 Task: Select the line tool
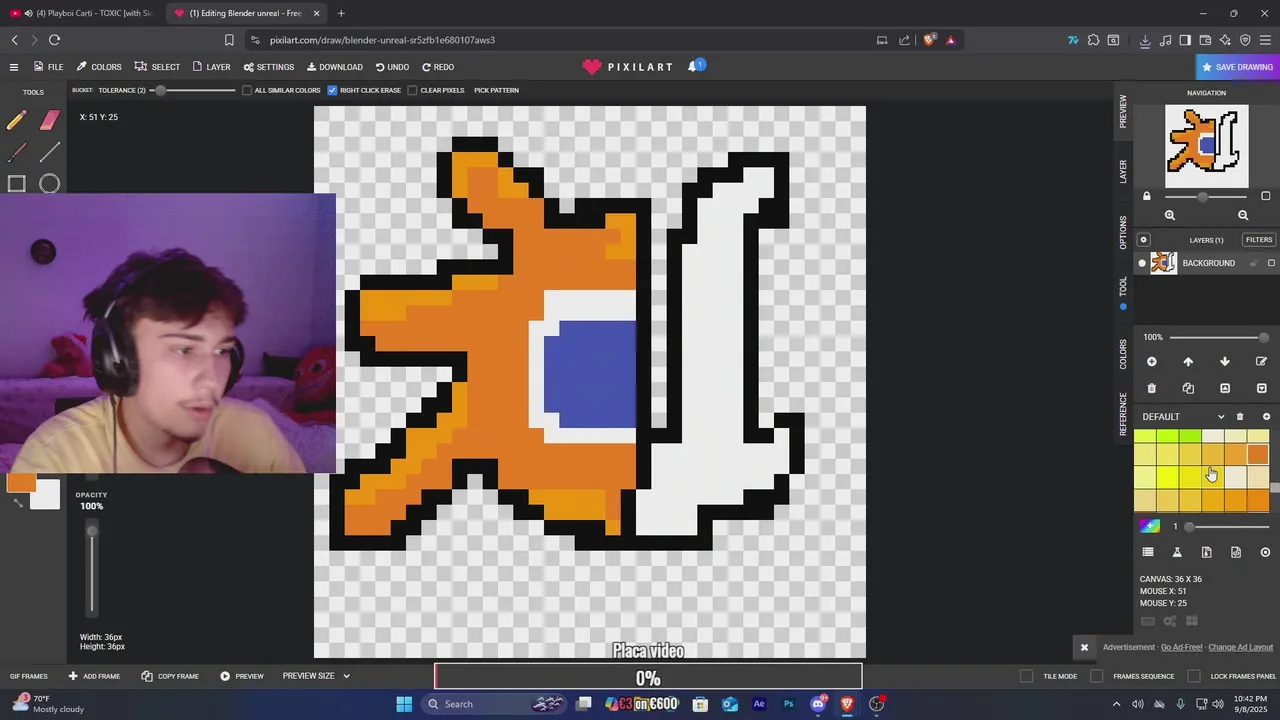click(x=50, y=152)
